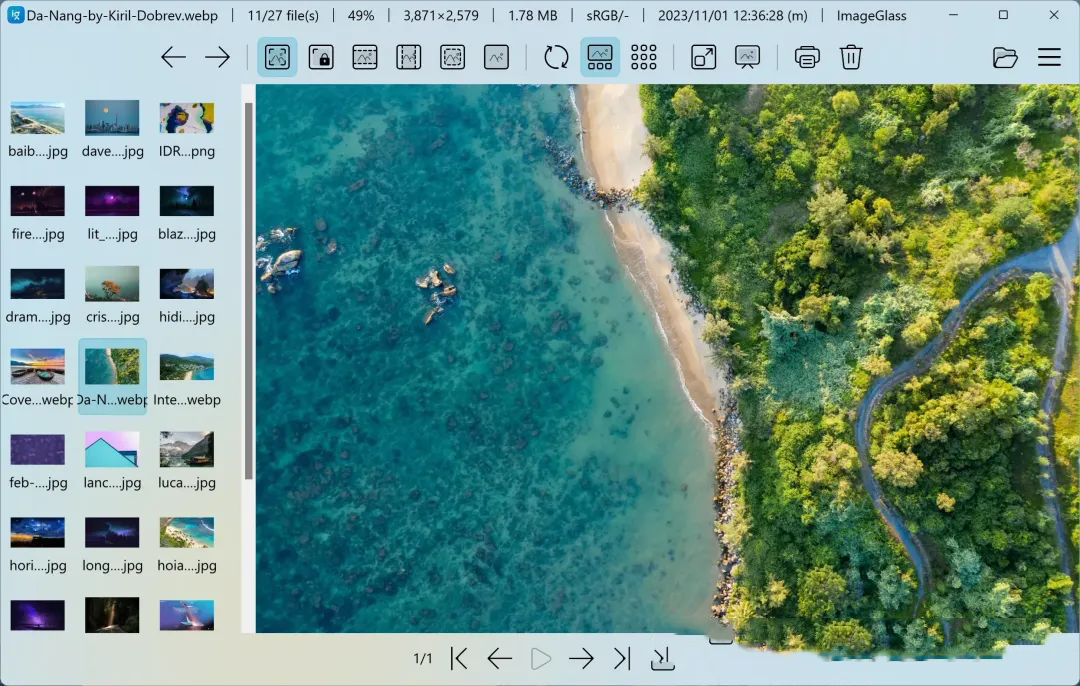Go to the next image with the toolbar forward arrow
Screen dimensions: 1080x686
pyautogui.click(x=218, y=57)
